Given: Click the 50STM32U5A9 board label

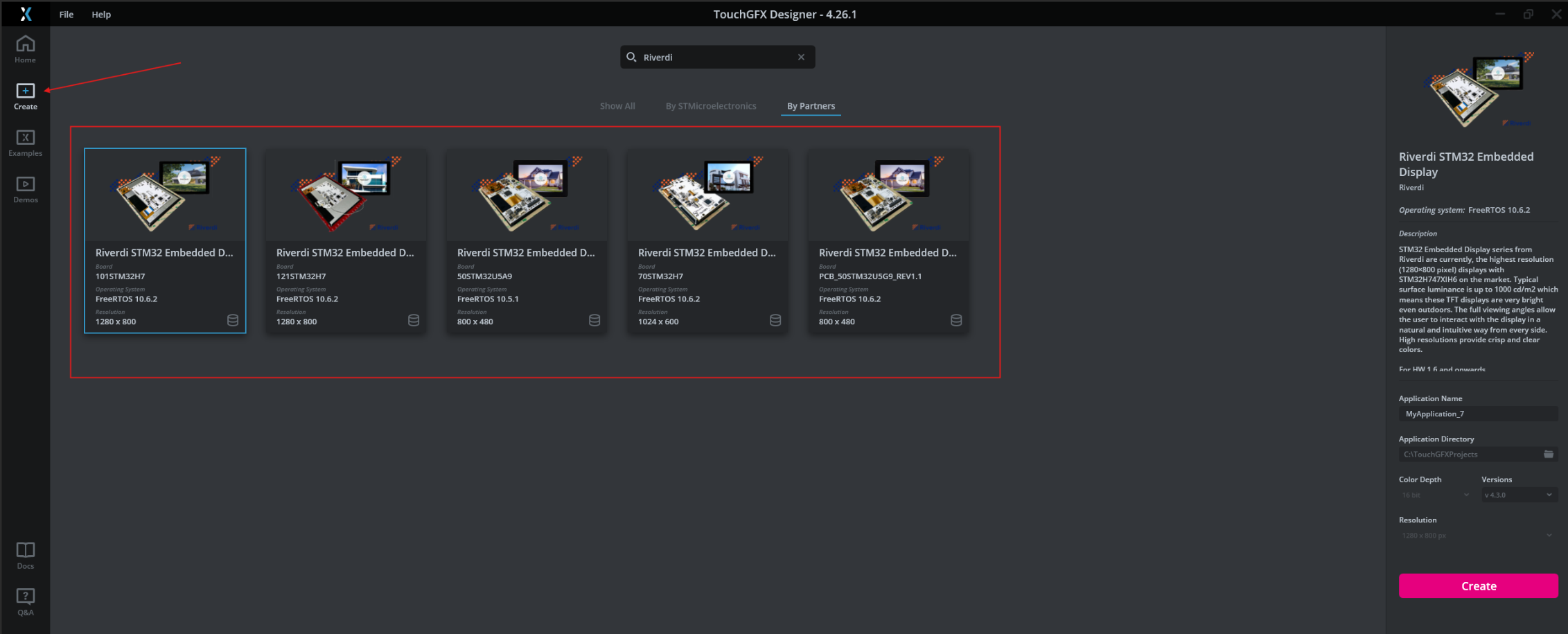Looking at the screenshot, I should [x=484, y=276].
